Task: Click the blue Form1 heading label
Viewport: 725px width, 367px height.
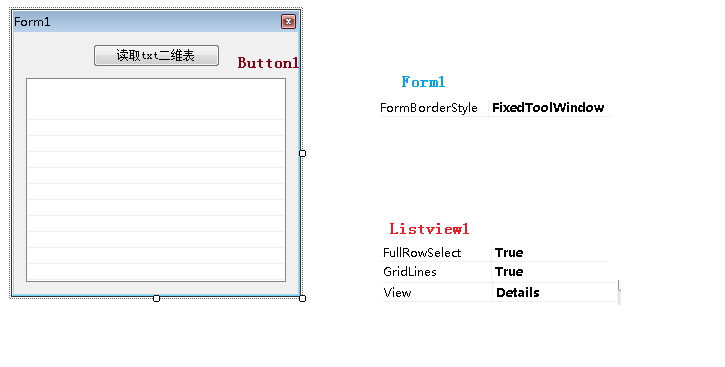Action: tap(423, 82)
